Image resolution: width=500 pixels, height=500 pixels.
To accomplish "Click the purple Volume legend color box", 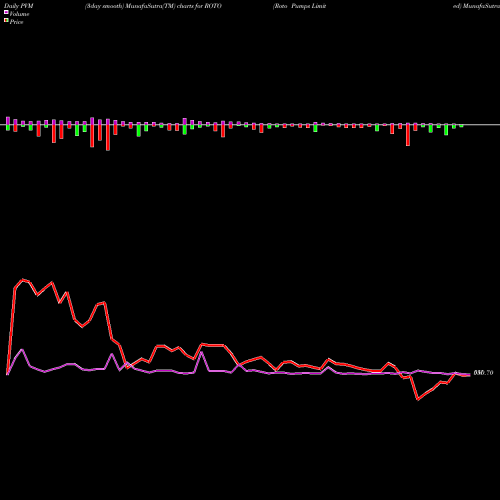I will click(x=6, y=13).
